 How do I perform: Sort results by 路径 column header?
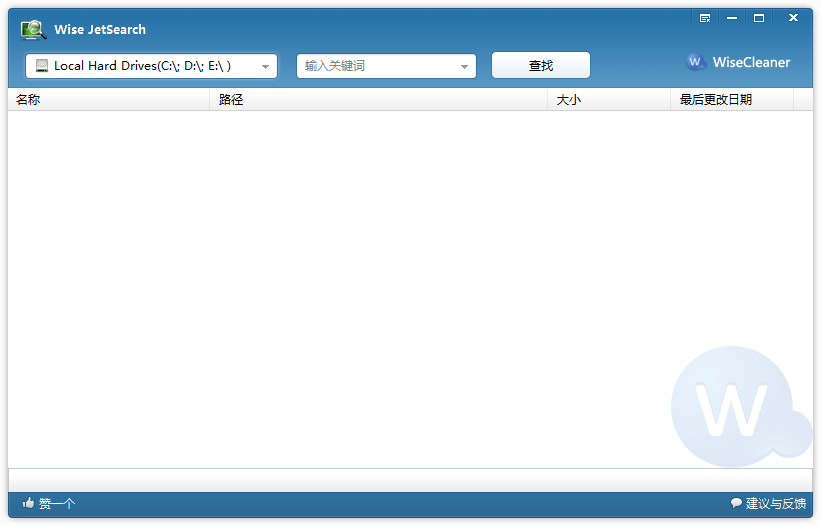click(379, 99)
